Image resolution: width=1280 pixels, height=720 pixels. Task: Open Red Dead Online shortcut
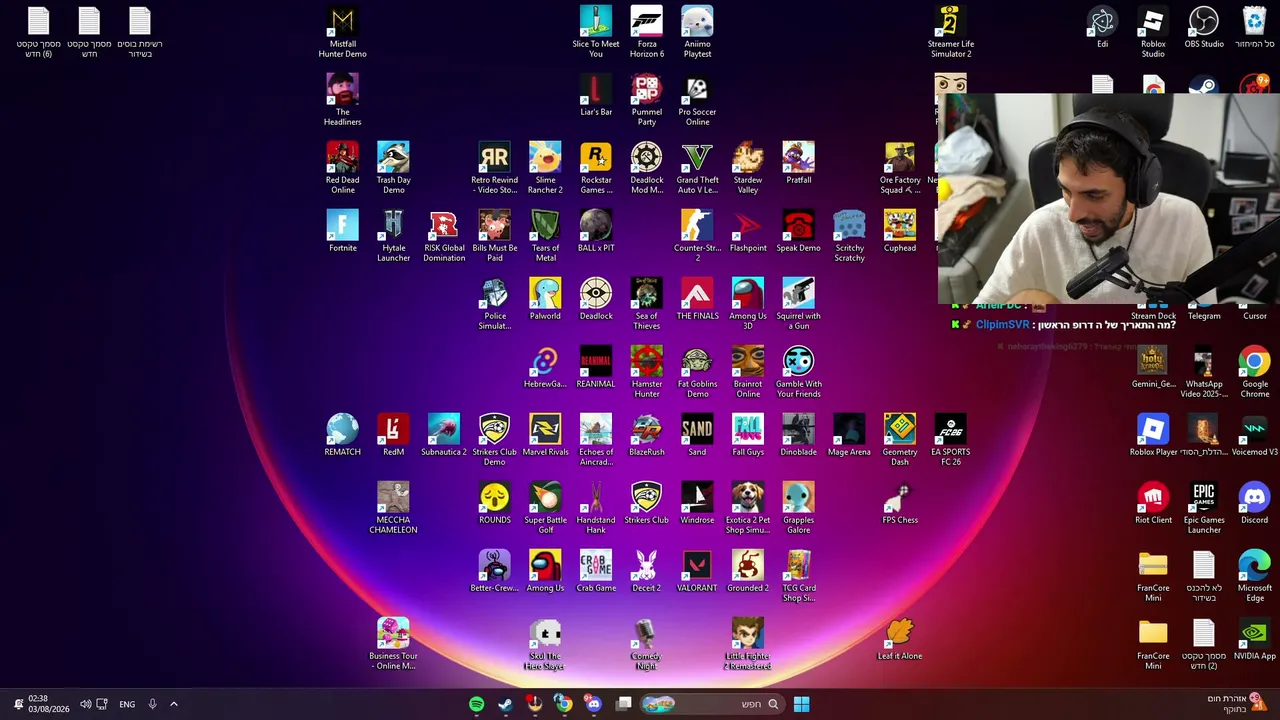pos(342,168)
